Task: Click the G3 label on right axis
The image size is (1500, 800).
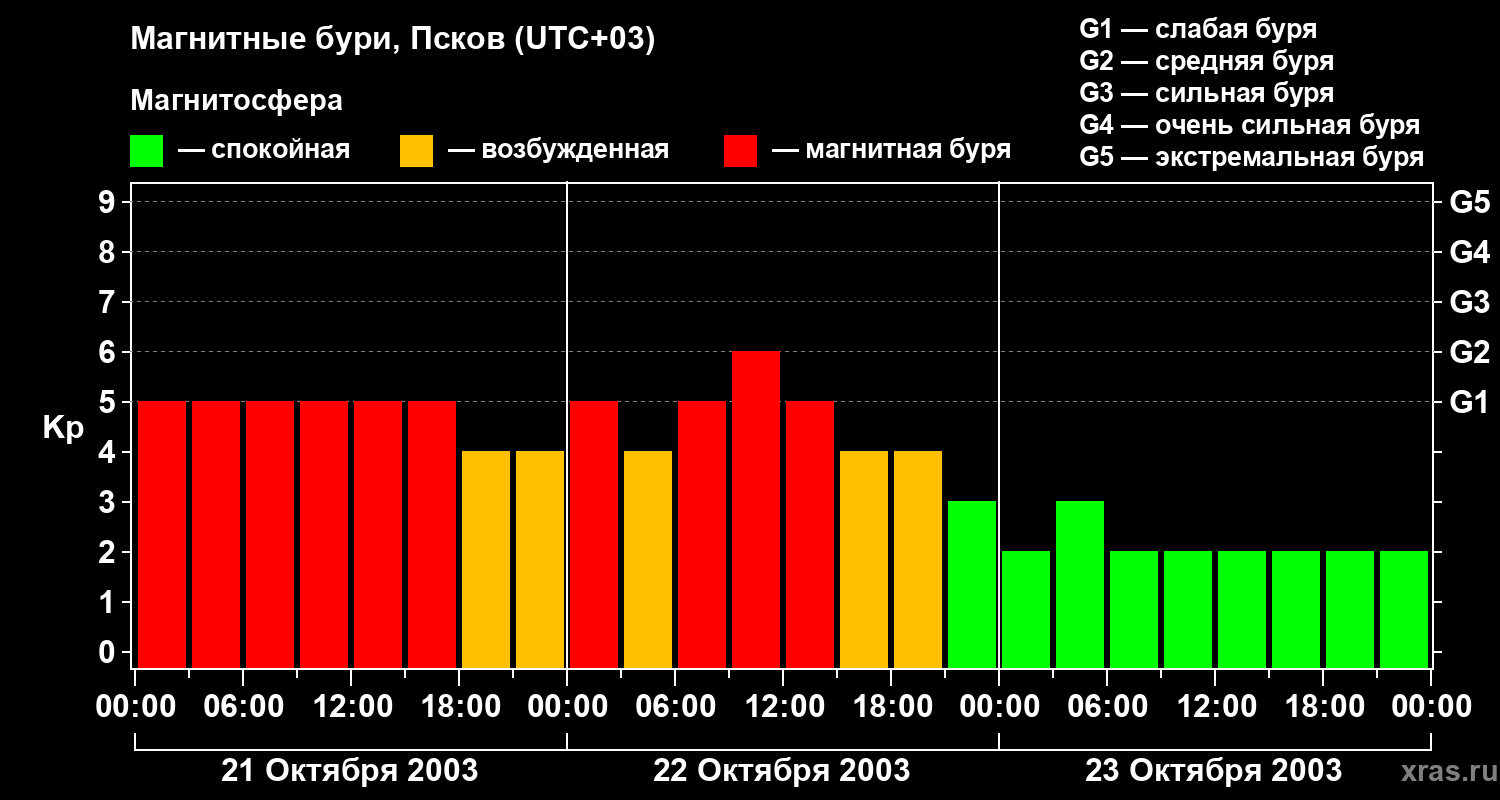Action: tap(1469, 303)
